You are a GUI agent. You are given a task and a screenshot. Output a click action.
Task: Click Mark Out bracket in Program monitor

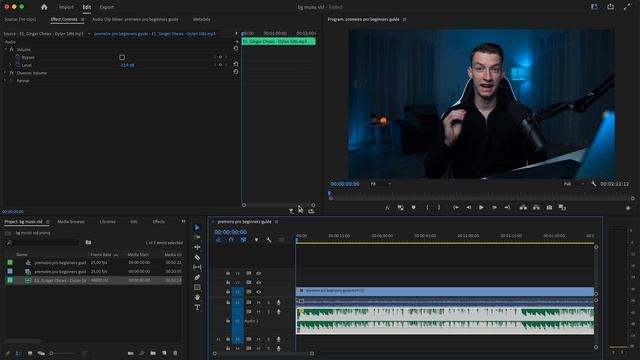pyautogui.click(x=439, y=208)
